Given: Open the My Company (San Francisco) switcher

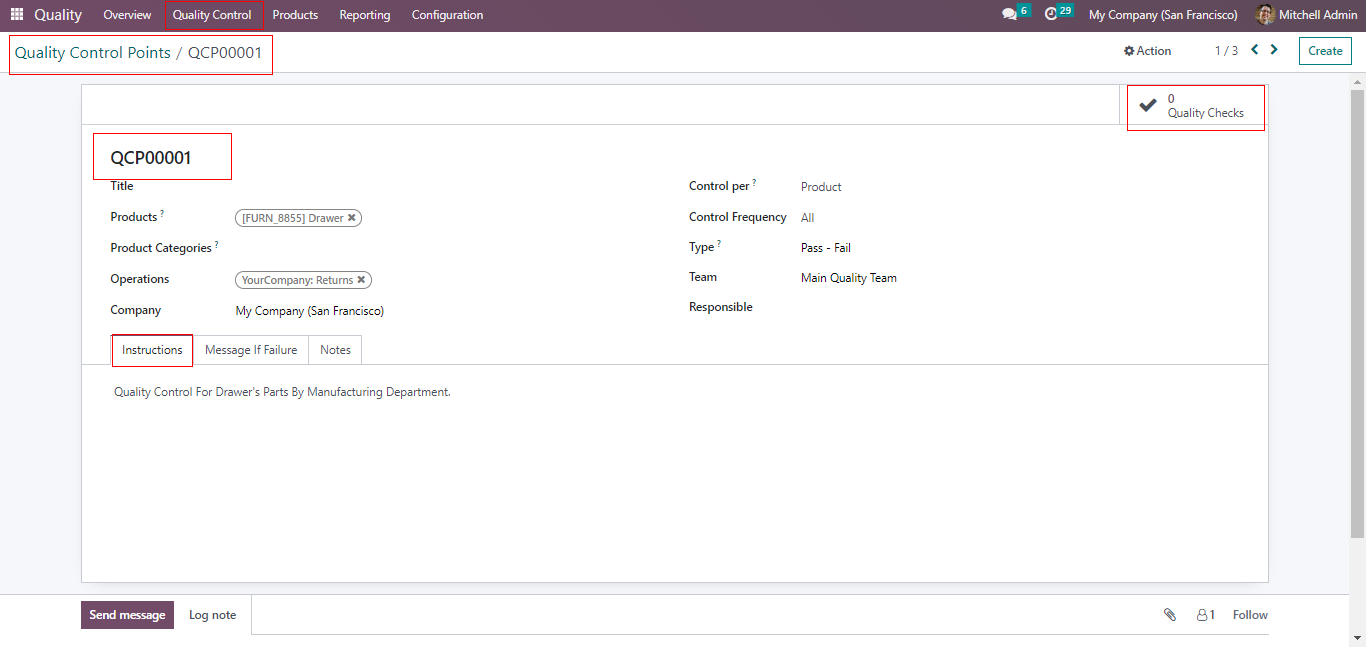Looking at the screenshot, I should (x=1162, y=15).
